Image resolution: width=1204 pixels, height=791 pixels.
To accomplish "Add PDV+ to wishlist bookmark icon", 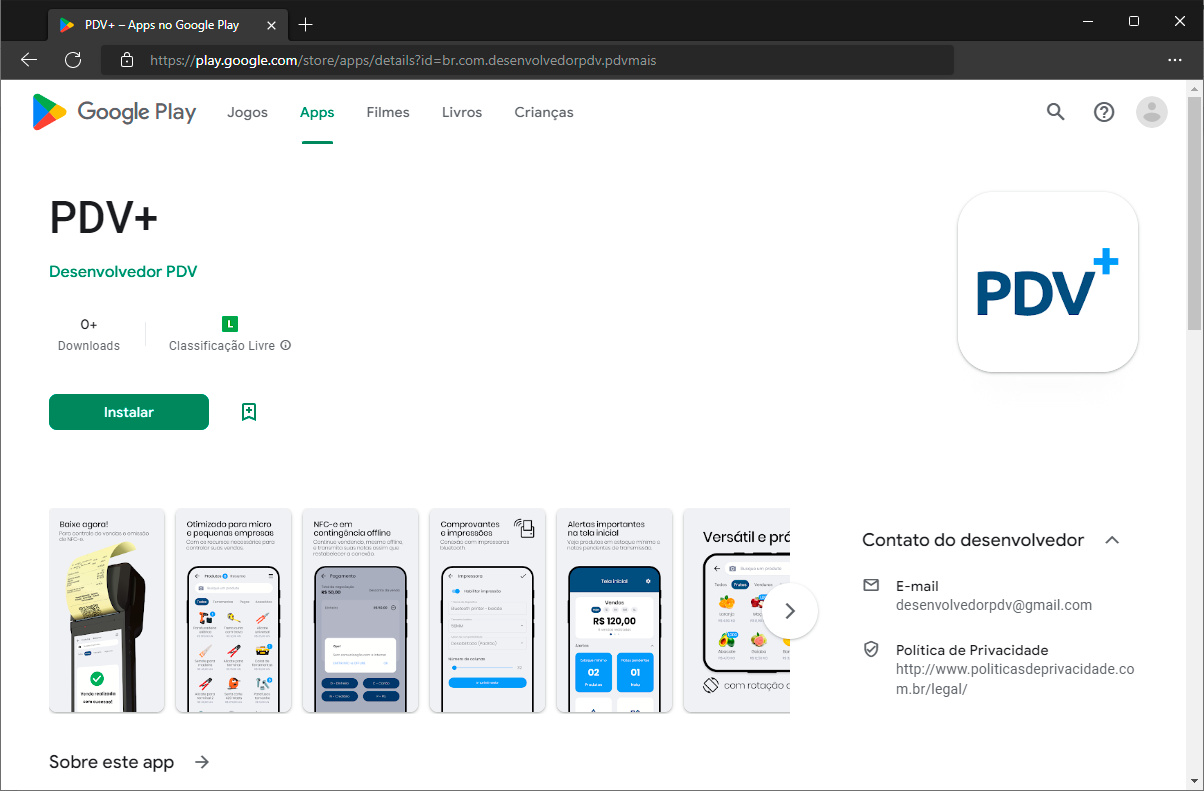I will pyautogui.click(x=249, y=412).
